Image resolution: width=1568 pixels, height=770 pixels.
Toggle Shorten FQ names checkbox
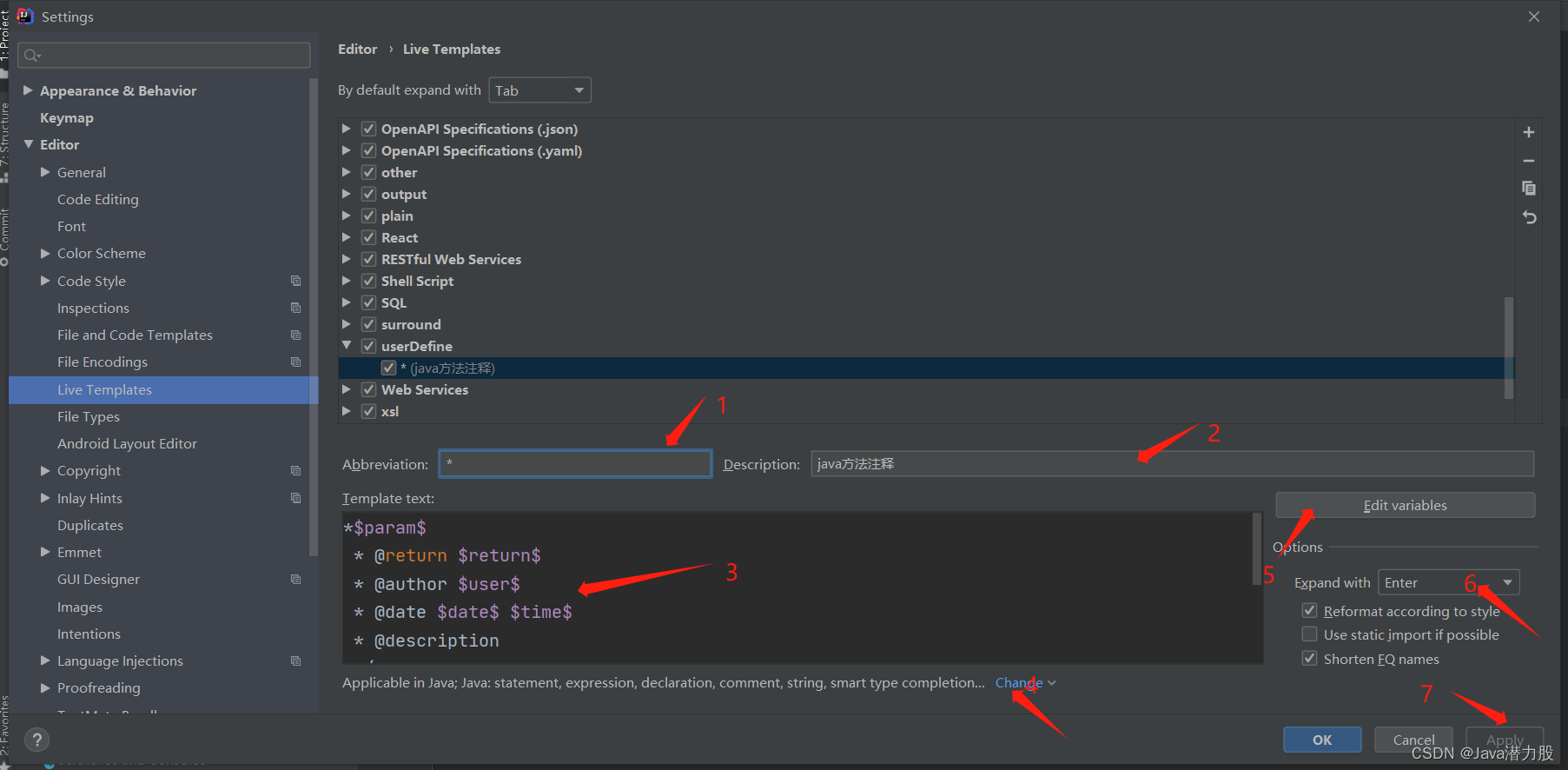coord(1309,659)
